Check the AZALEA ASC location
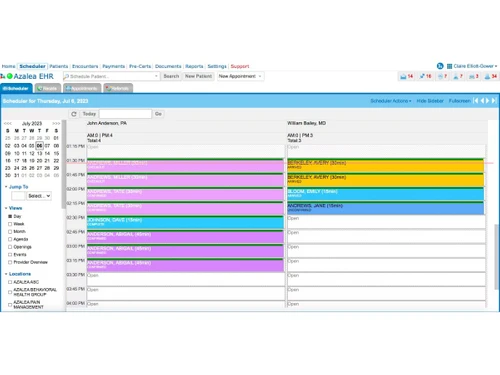 [x=10, y=282]
